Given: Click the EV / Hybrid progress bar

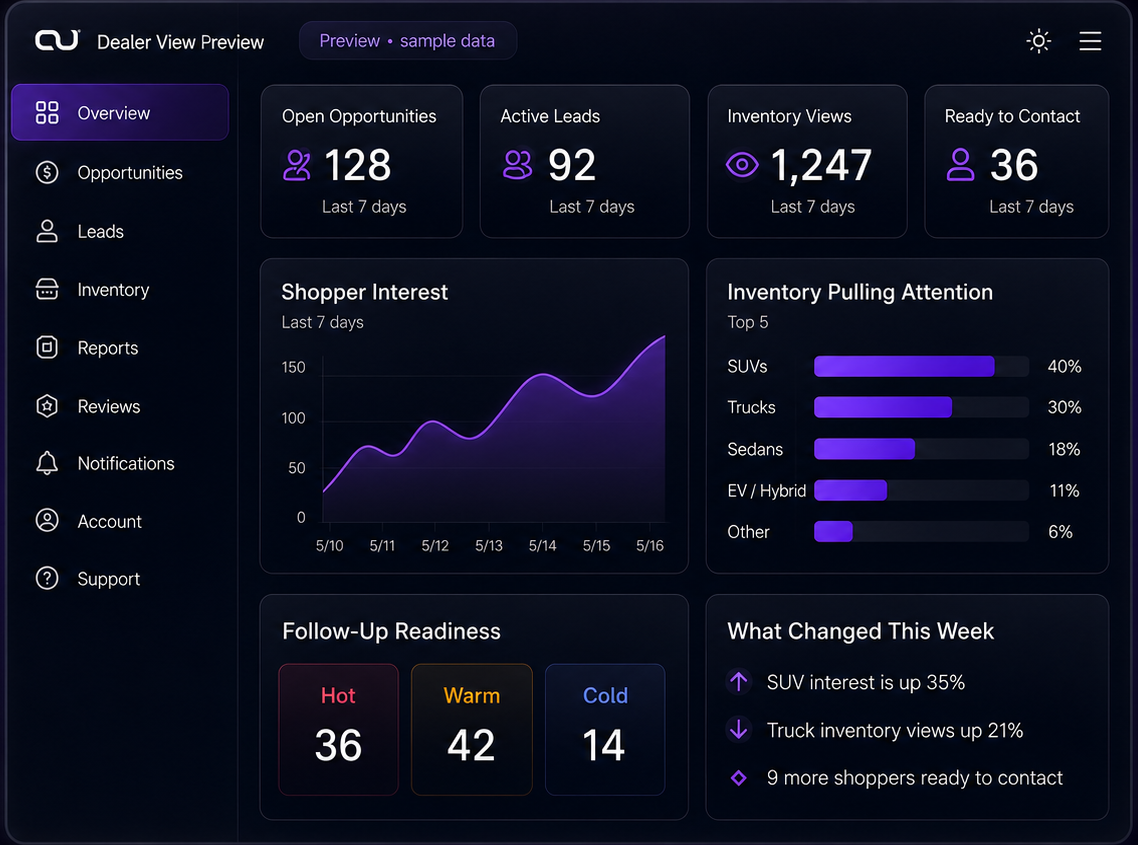Looking at the screenshot, I should click(x=921, y=490).
